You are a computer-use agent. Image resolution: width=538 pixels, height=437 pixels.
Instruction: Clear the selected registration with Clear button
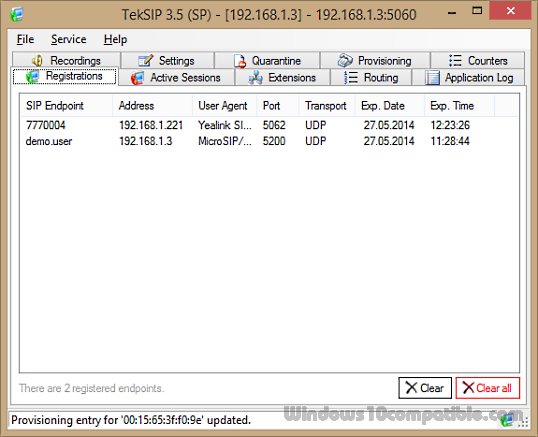tap(425, 388)
